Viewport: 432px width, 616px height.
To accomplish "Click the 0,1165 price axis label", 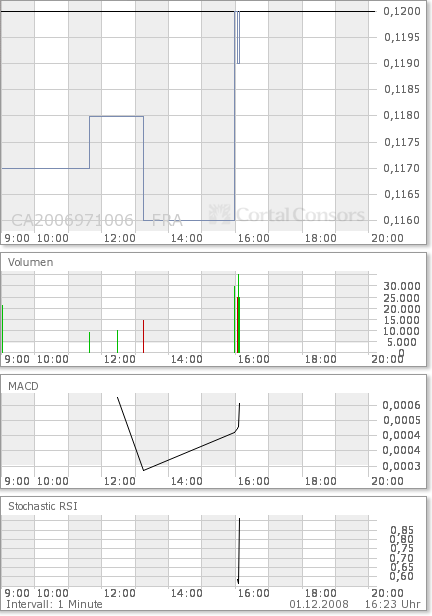I will 401,194.
